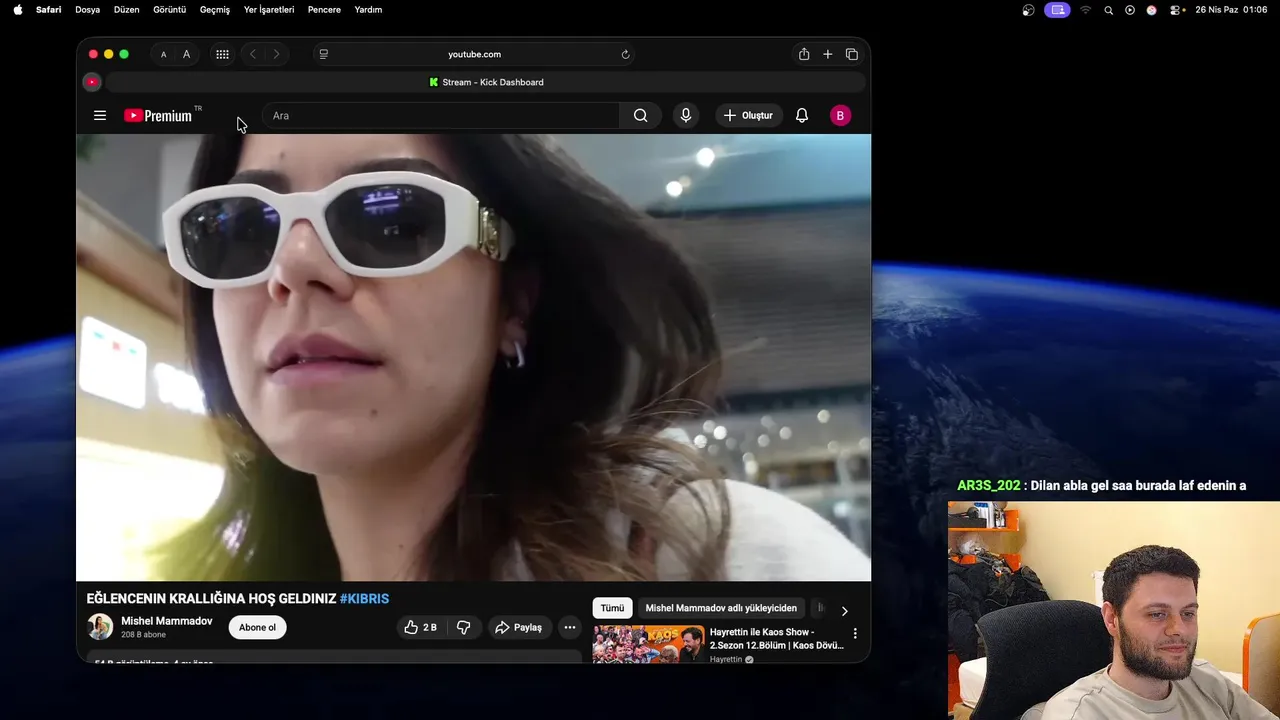Viewport: 1280px width, 720px height.
Task: Click the video player to pause
Action: click(x=473, y=357)
